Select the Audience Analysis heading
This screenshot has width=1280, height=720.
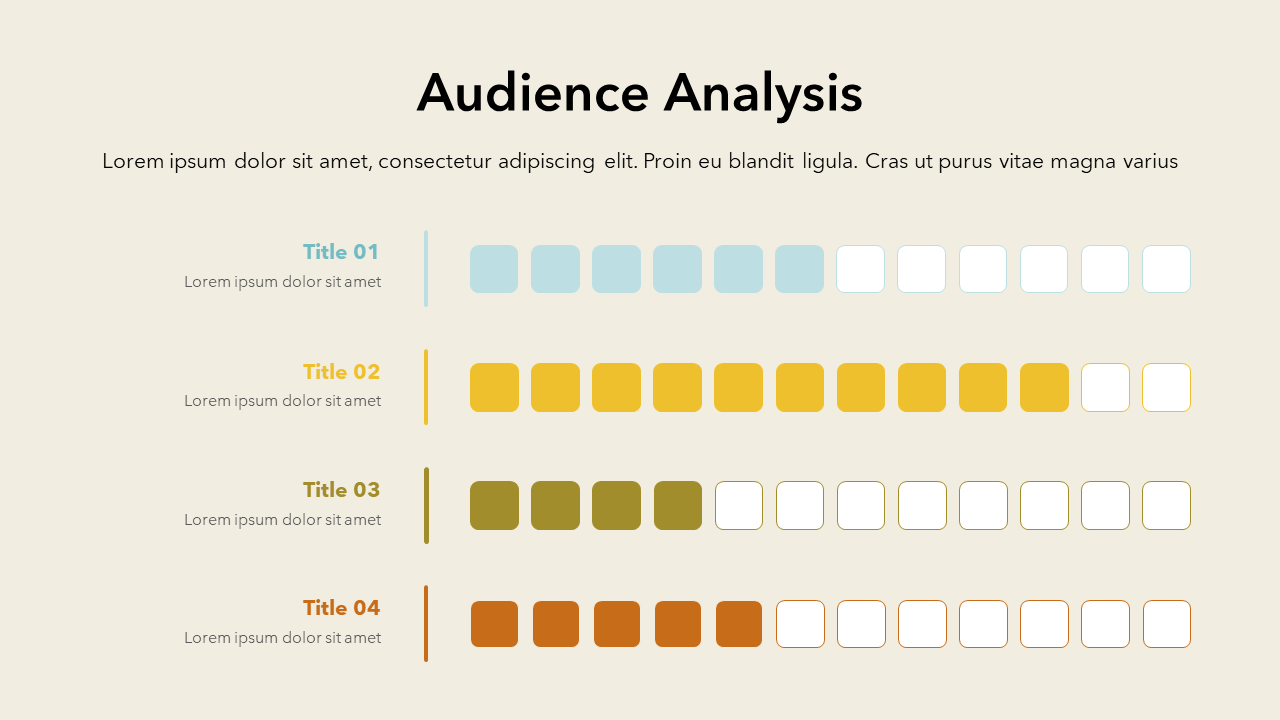coord(639,93)
